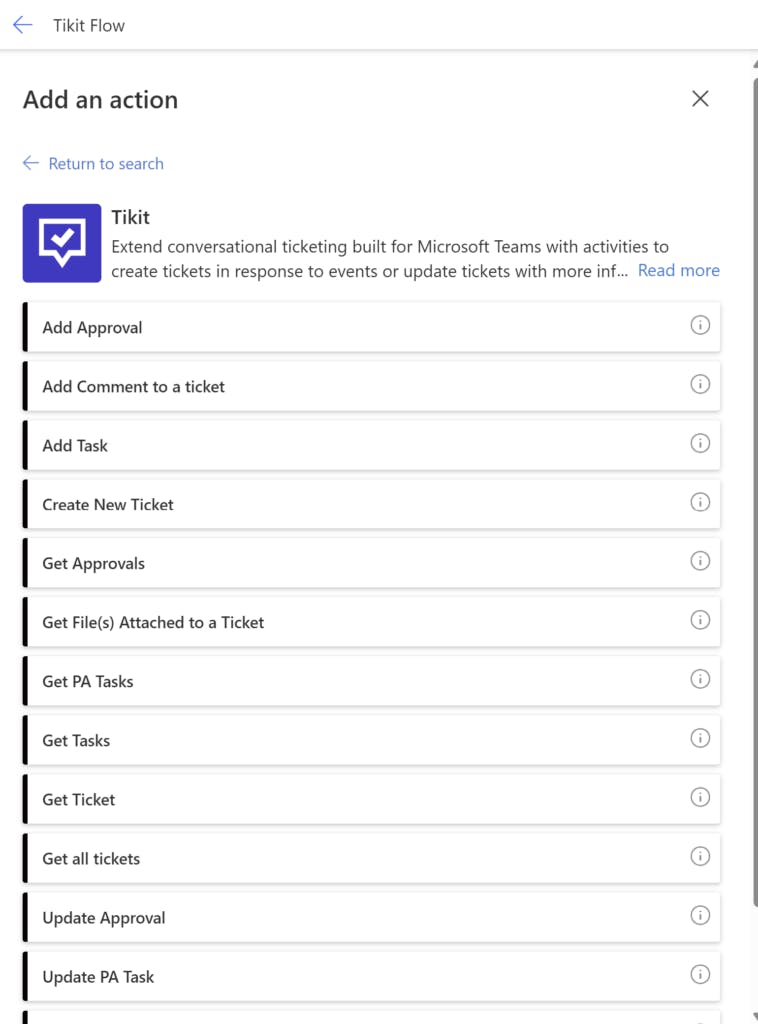758x1024 pixels.
Task: Click info icon next to Create New Ticket
Action: [700, 502]
